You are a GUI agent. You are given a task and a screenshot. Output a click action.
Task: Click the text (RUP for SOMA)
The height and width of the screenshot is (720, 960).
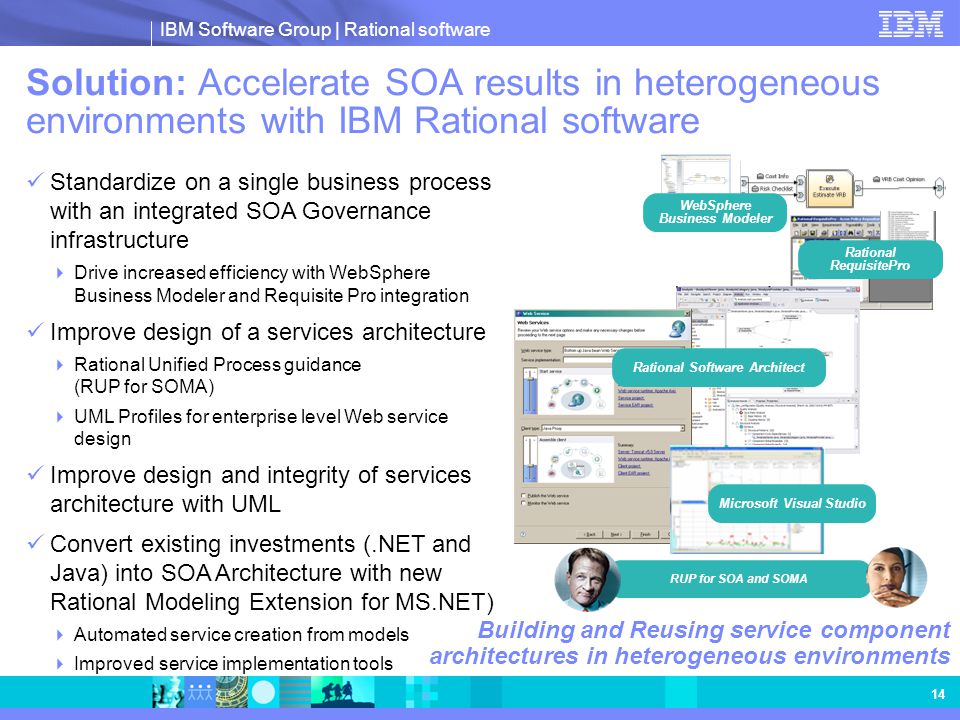pos(144,387)
